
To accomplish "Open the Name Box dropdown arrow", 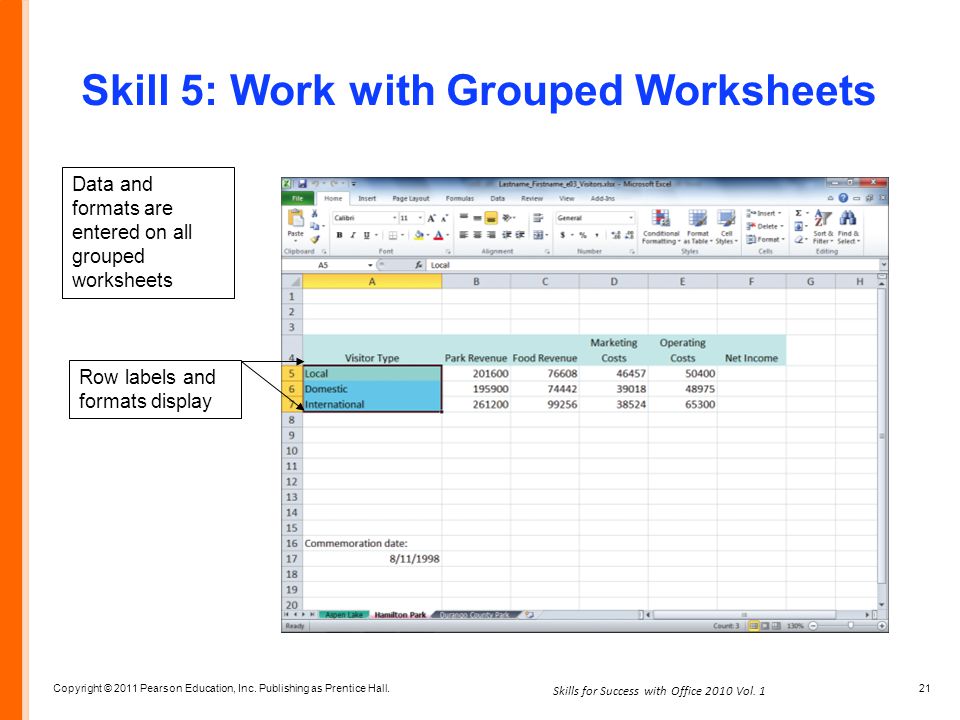I will (370, 265).
